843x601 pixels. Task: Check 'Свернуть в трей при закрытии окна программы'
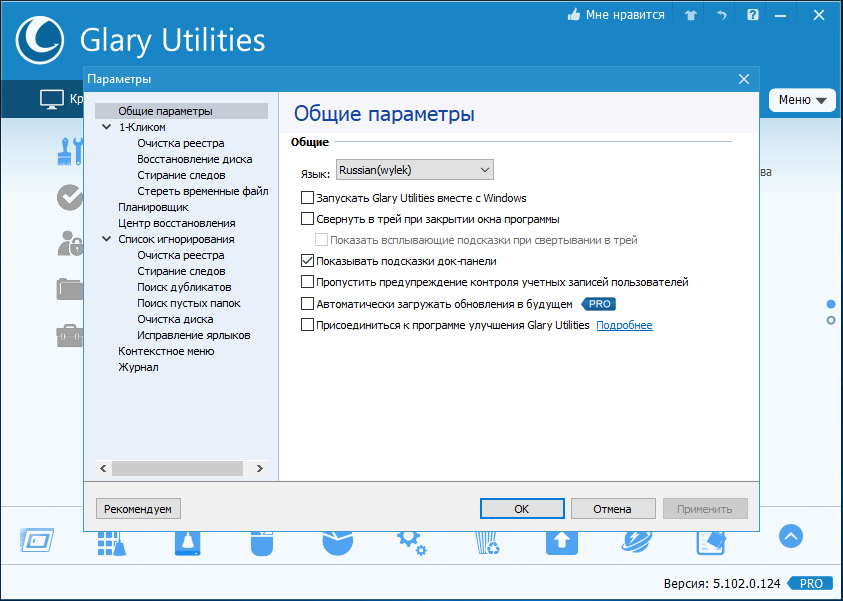307,219
